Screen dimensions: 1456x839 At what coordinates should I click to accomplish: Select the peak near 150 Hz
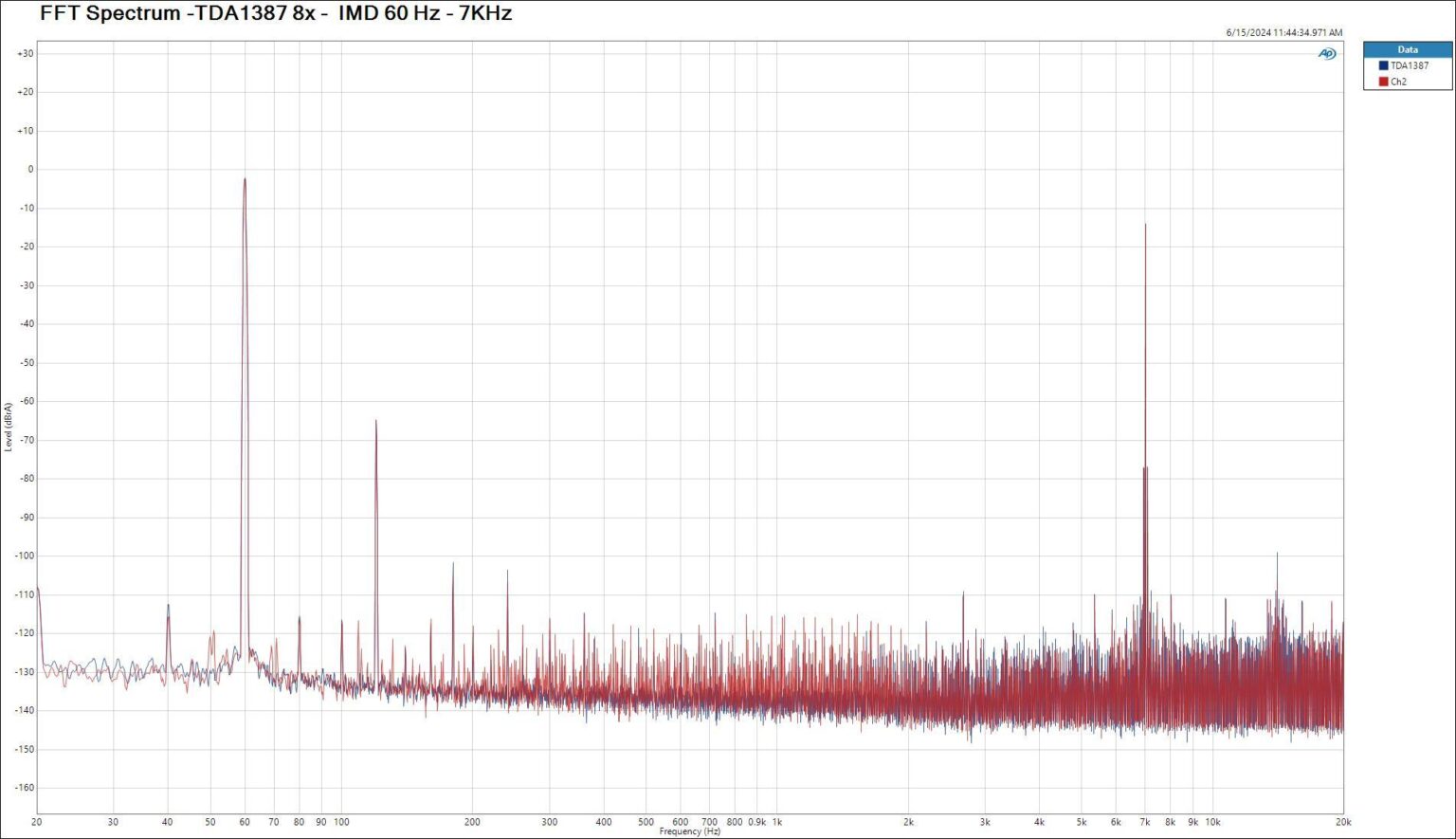click(x=375, y=422)
